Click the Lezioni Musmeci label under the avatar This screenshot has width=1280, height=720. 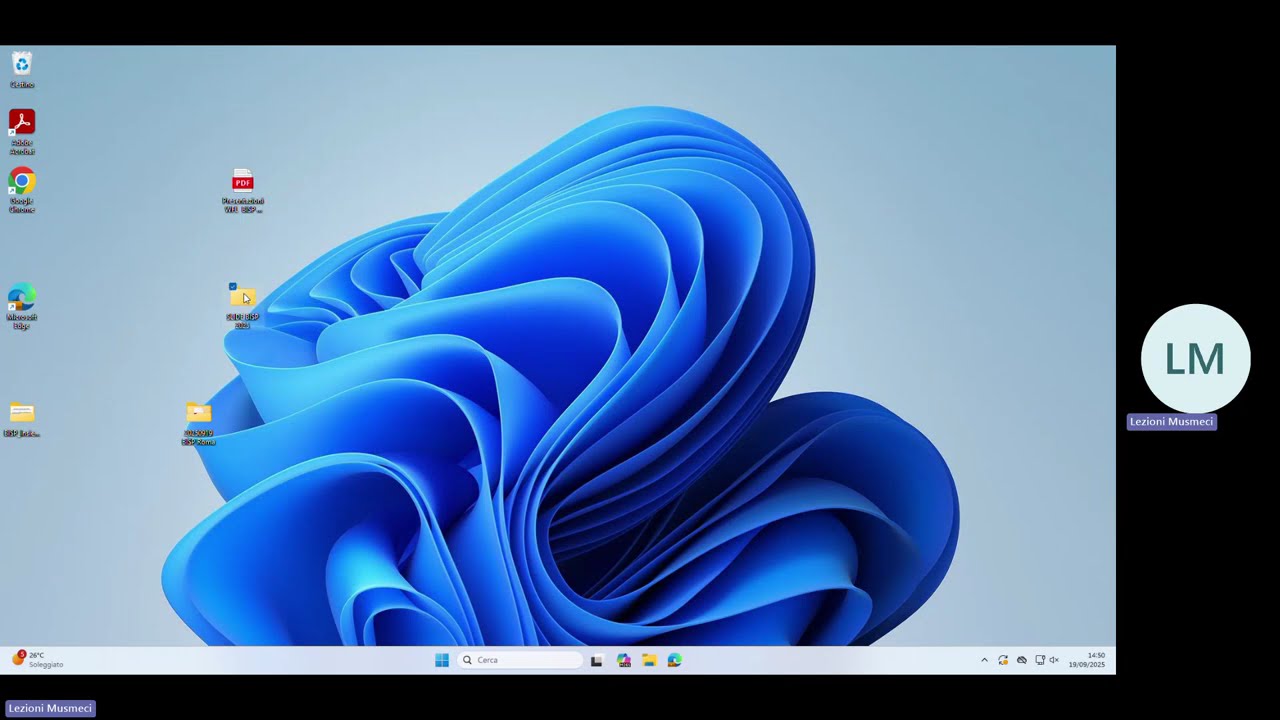(x=1172, y=422)
